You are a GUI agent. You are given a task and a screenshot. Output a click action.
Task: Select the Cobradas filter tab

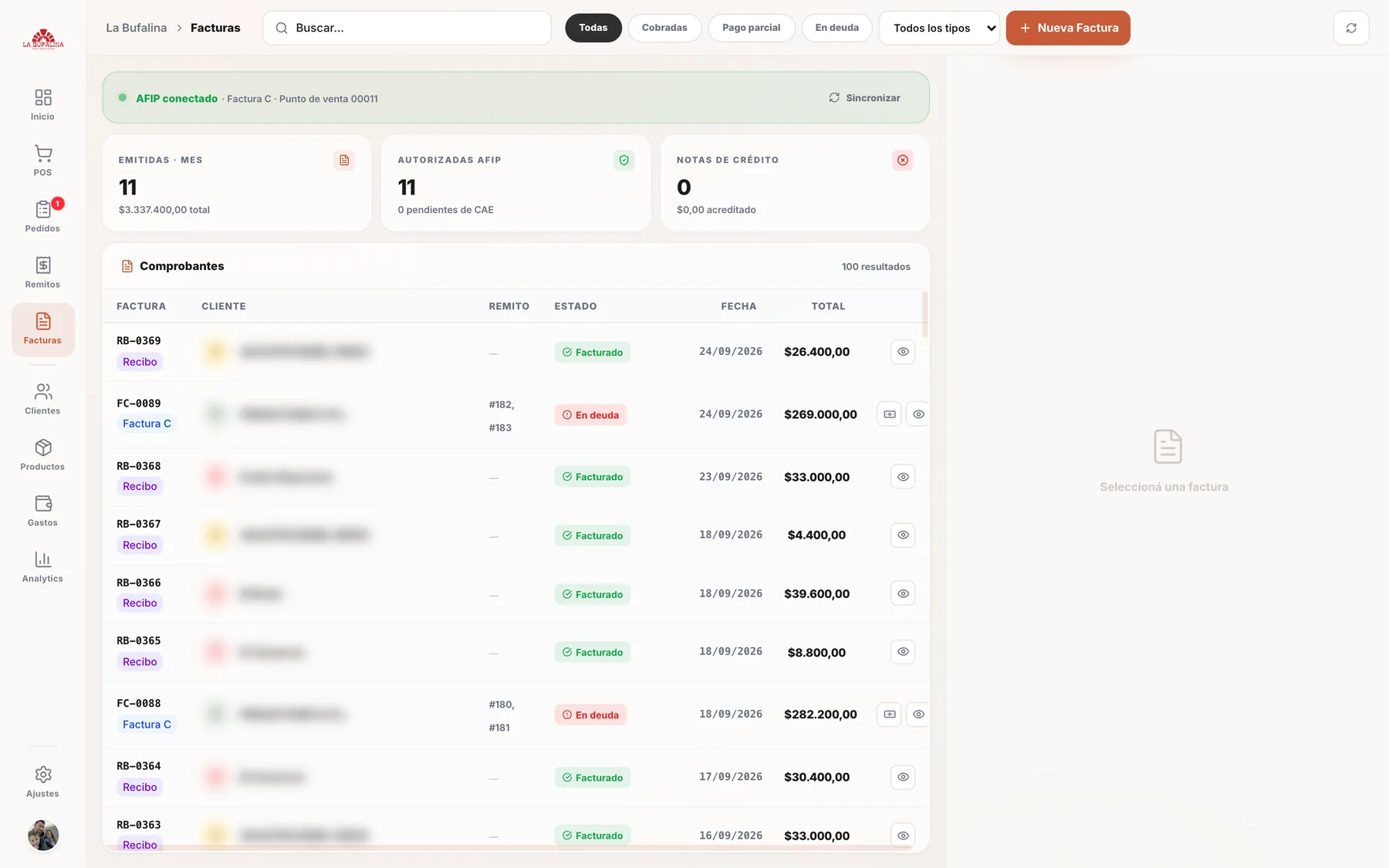click(664, 28)
